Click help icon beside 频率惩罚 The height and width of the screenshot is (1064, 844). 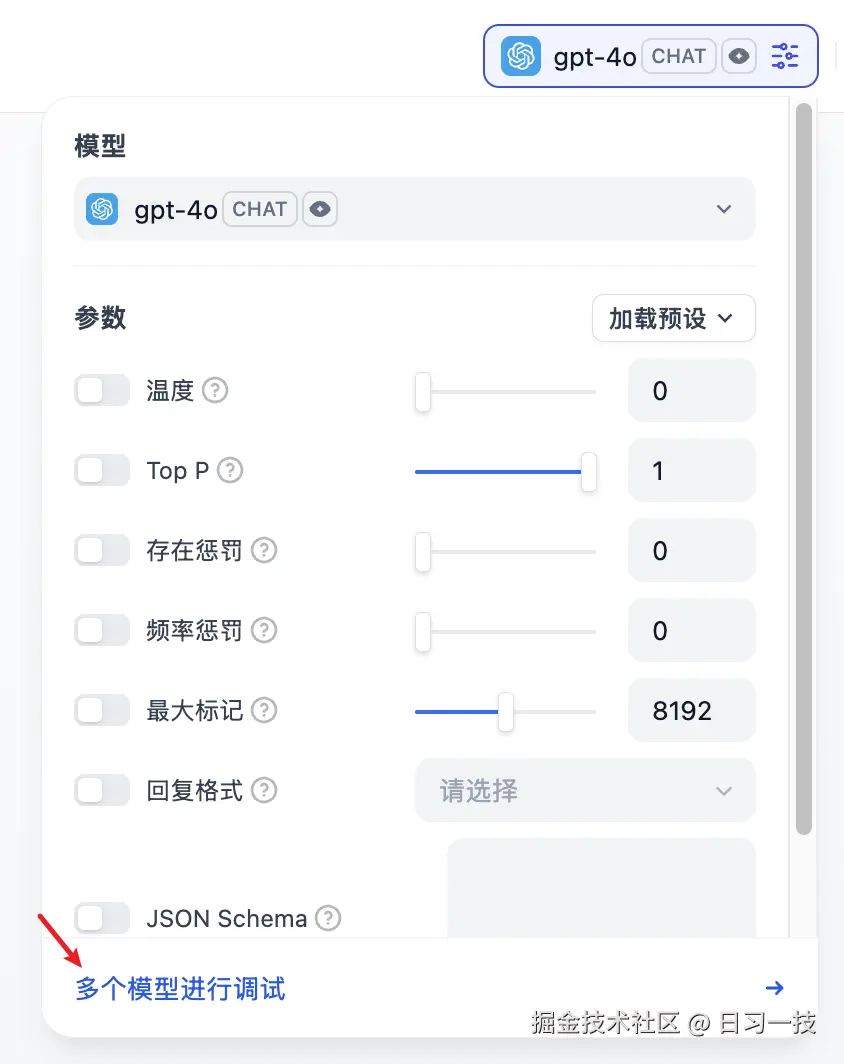tap(264, 630)
